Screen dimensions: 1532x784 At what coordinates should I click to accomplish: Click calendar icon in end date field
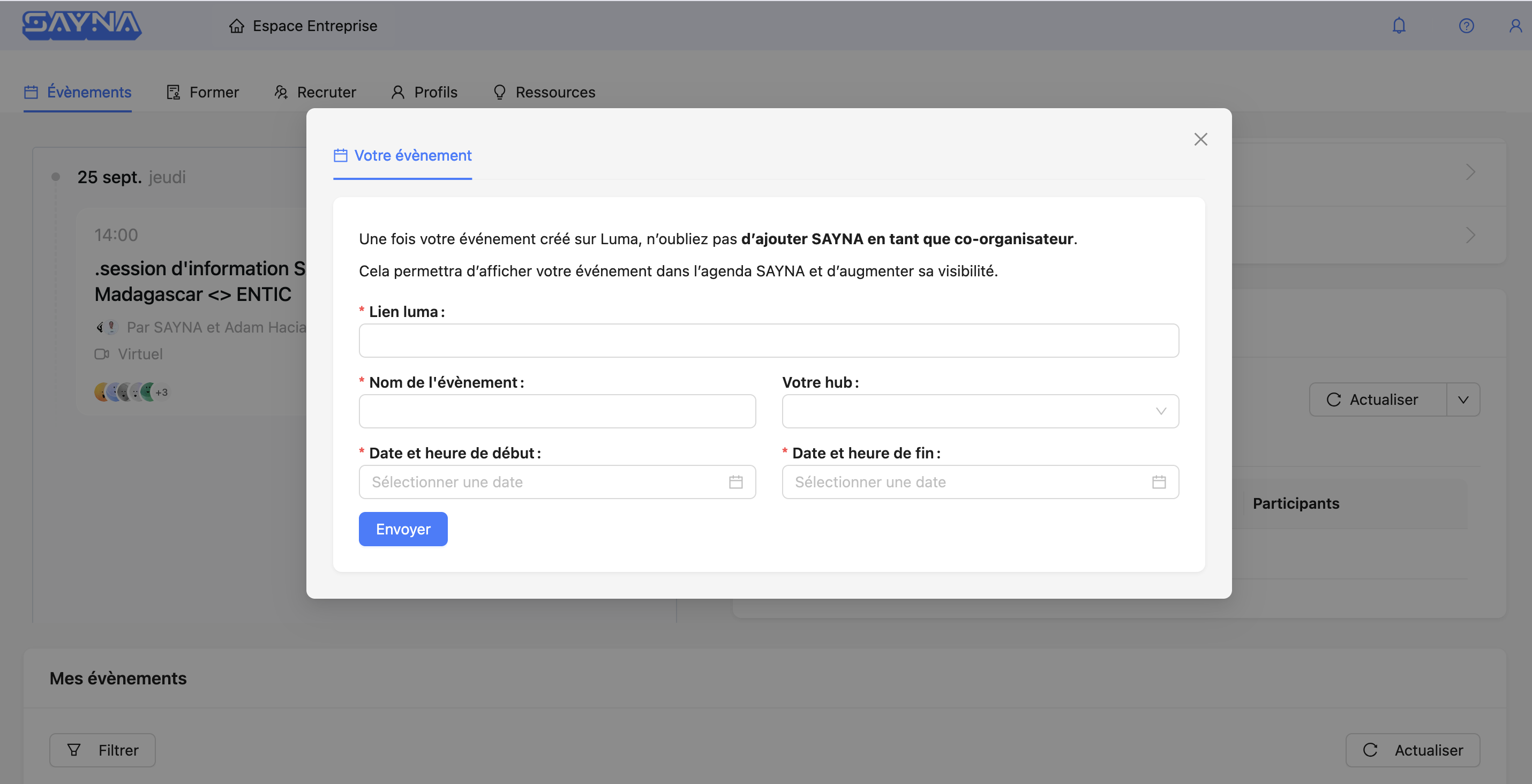[x=1159, y=482]
